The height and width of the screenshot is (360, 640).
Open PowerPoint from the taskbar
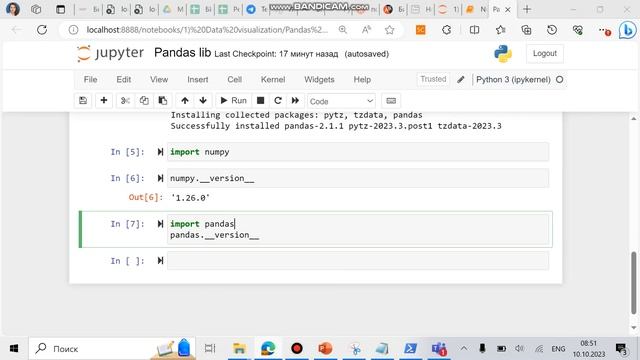coord(325,349)
